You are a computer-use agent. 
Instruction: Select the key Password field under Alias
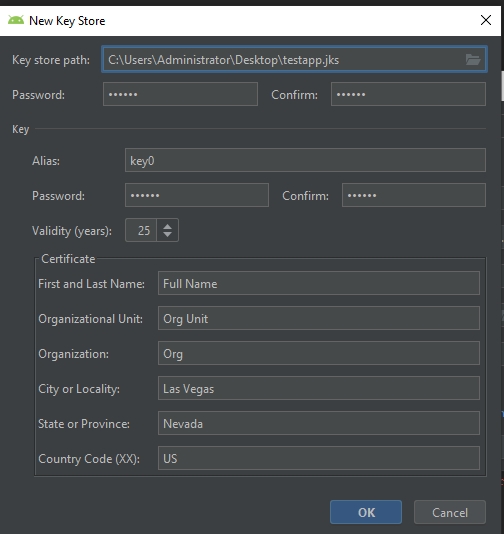197,195
